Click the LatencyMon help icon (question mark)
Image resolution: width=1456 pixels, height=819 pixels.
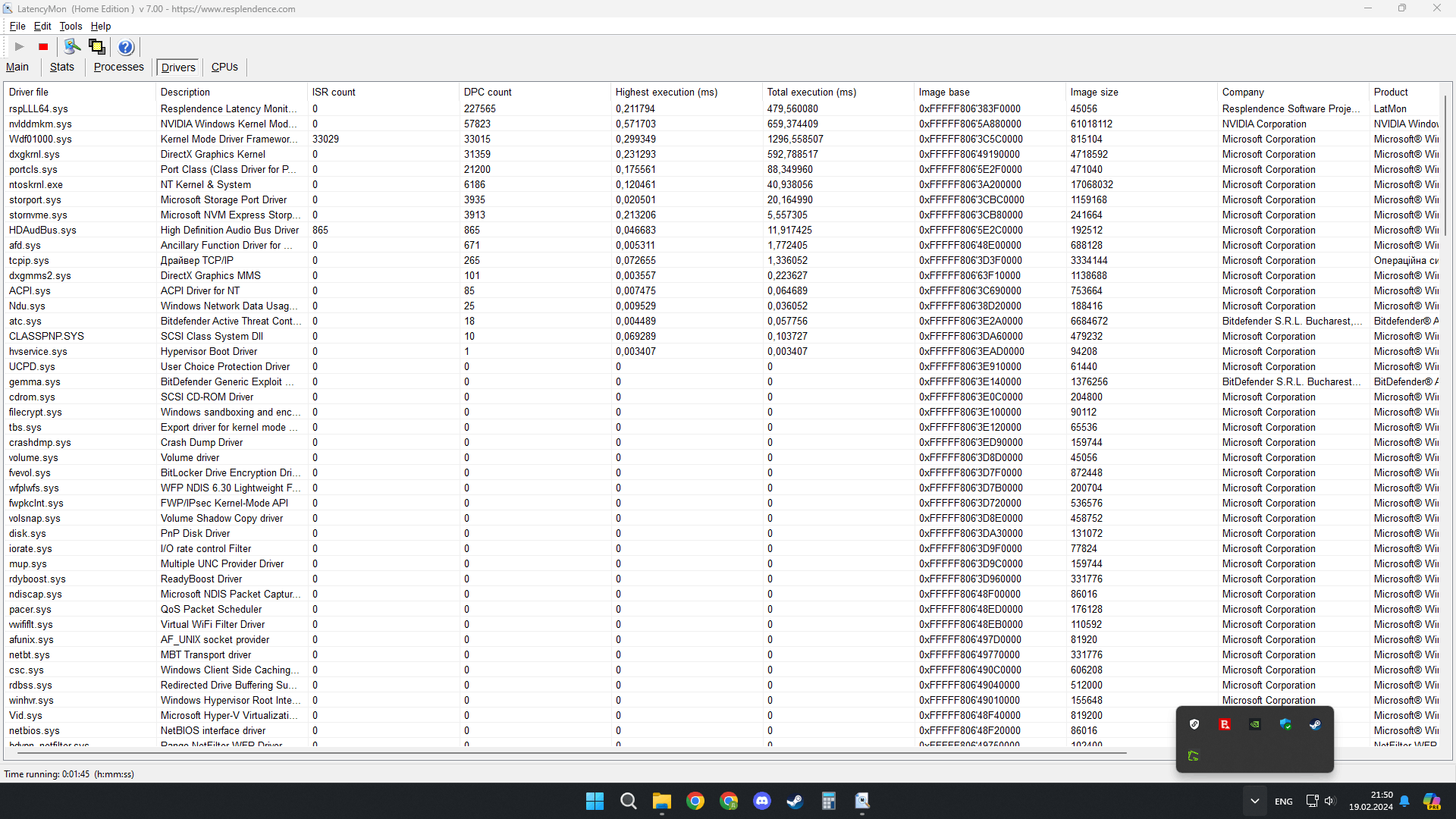[x=125, y=46]
